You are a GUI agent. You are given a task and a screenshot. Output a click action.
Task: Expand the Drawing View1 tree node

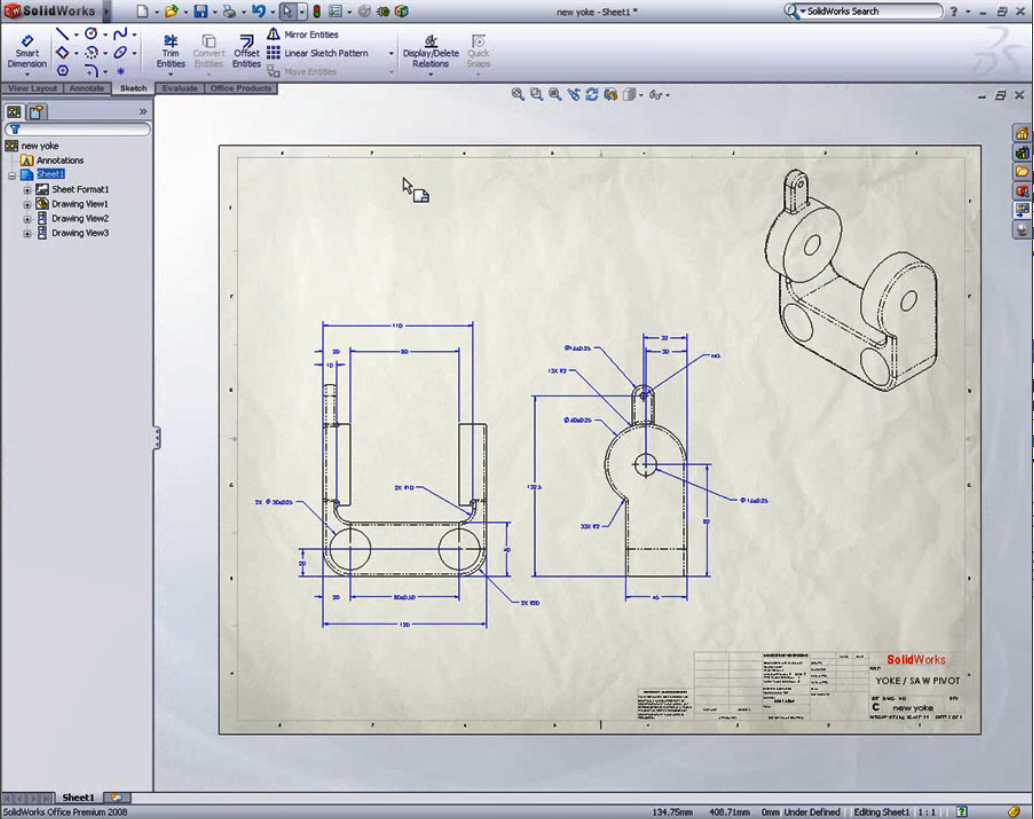click(28, 204)
